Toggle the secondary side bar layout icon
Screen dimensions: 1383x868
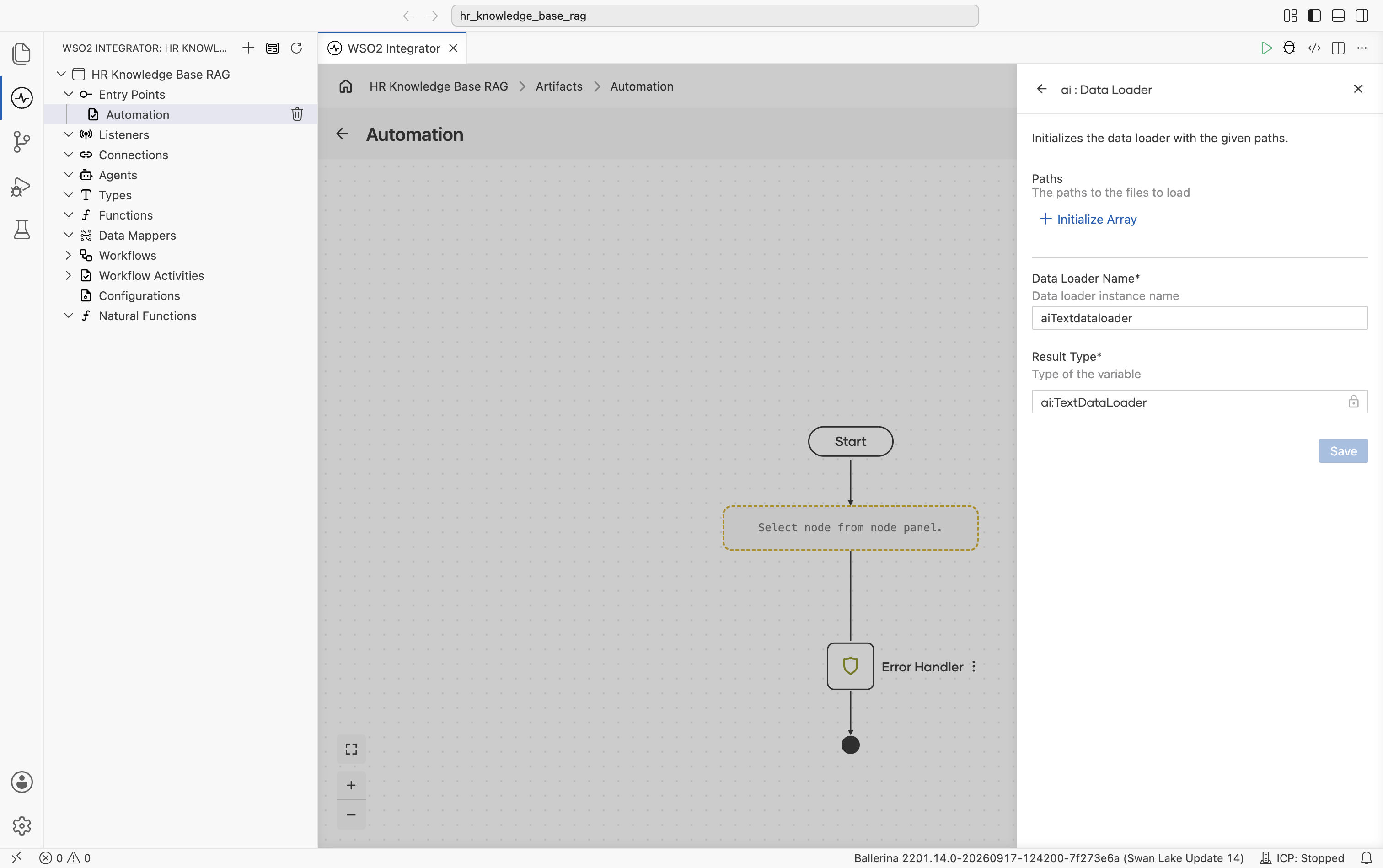click(x=1362, y=16)
